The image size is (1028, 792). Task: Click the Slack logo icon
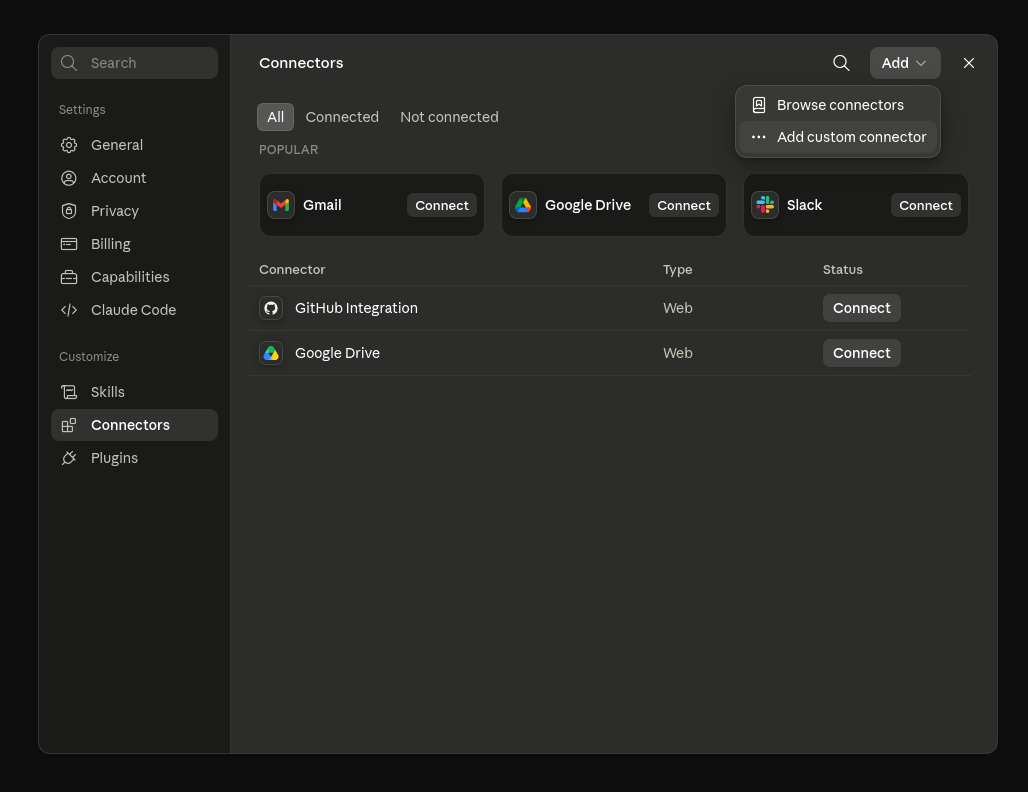coord(764,205)
